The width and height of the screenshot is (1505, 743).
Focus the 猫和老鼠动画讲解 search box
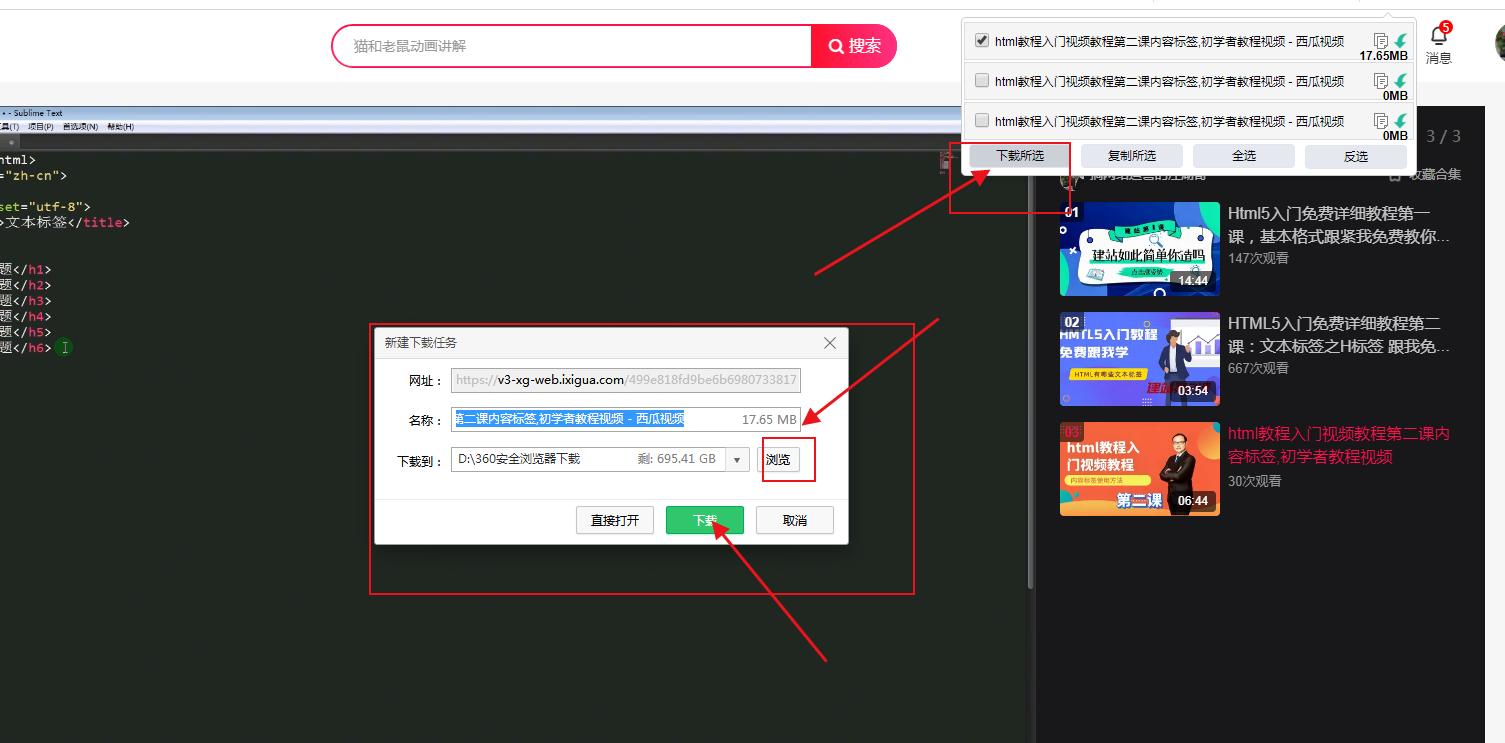(x=572, y=46)
